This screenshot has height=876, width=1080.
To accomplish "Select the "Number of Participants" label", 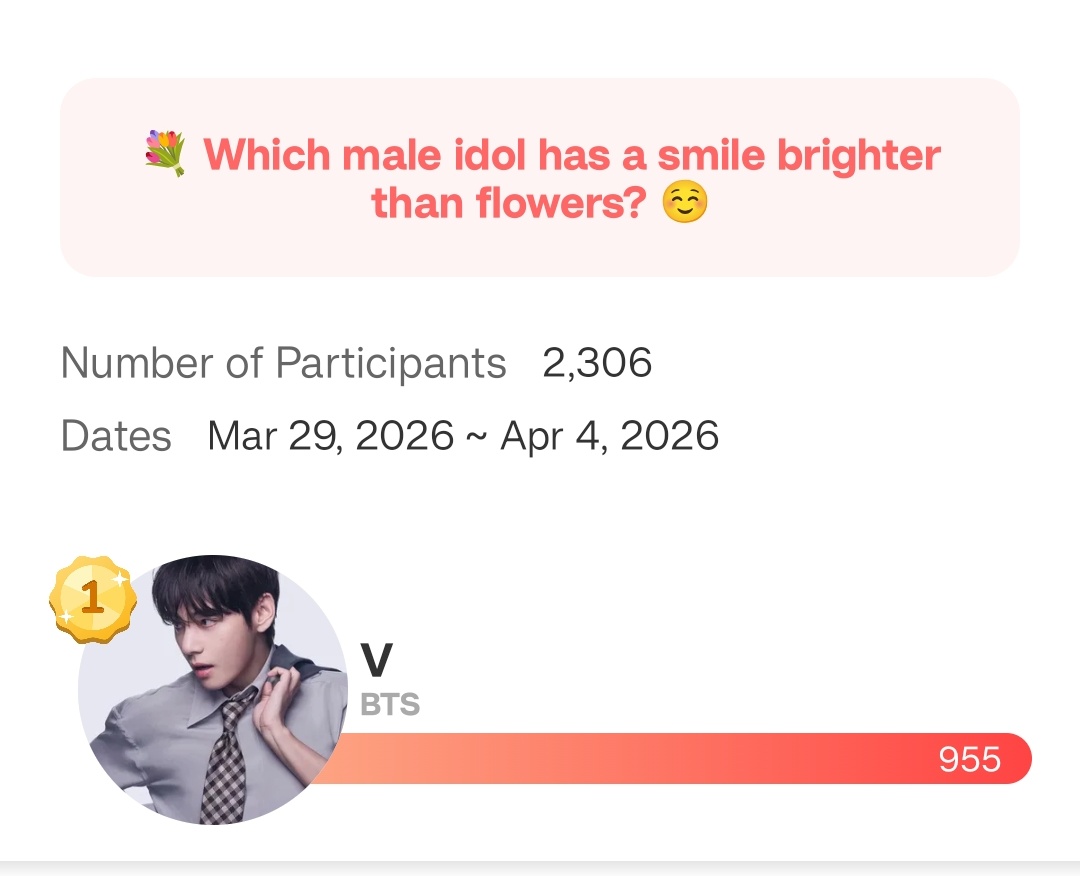I will [283, 362].
